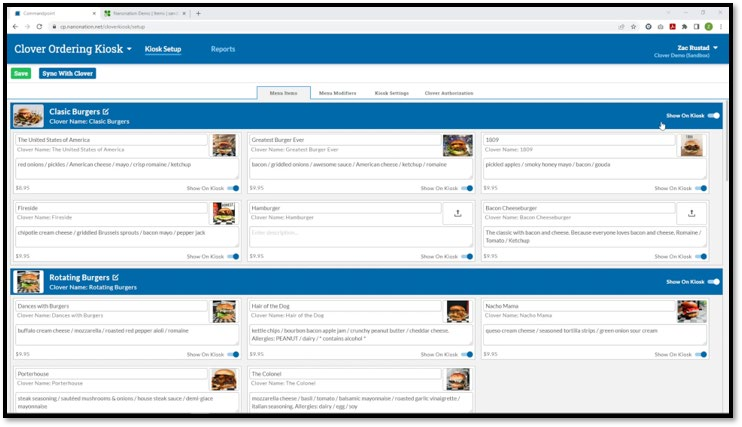Toggle Show On Kiosk for Bacon Cheeseburger
The width and height of the screenshot is (742, 427).
[x=701, y=257]
